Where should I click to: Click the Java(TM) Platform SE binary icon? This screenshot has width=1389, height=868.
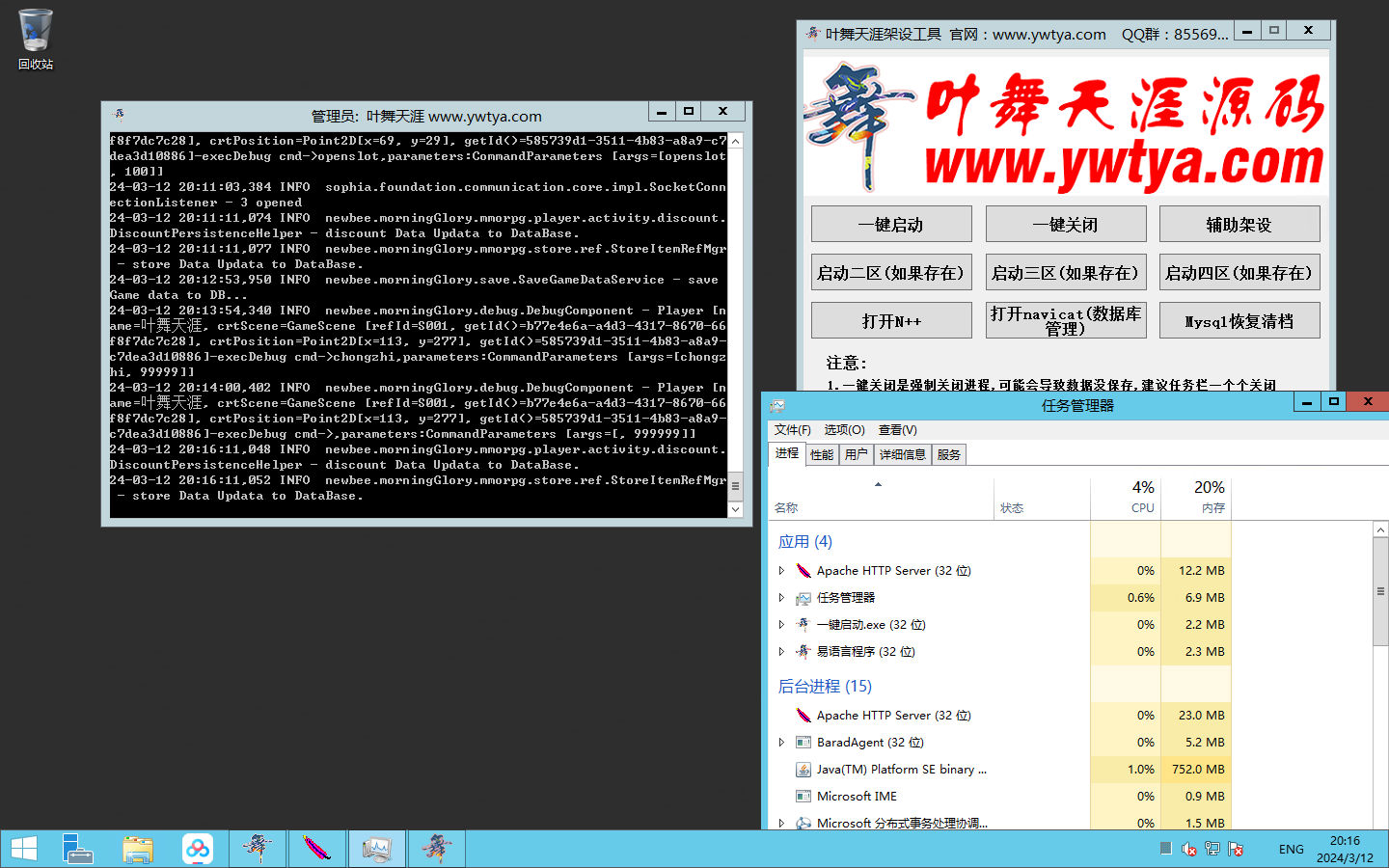coord(803,770)
